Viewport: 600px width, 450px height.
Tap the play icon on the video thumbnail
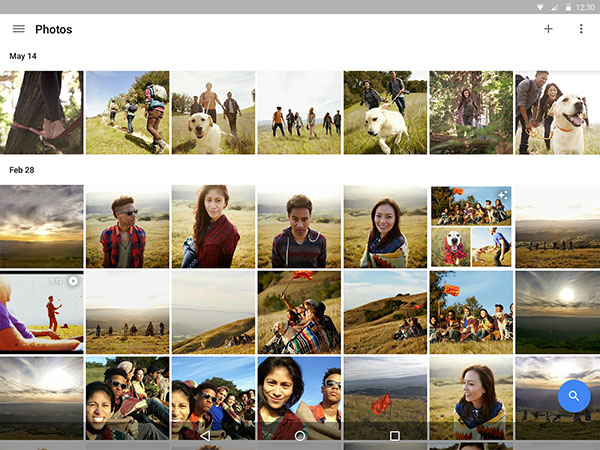point(73,282)
